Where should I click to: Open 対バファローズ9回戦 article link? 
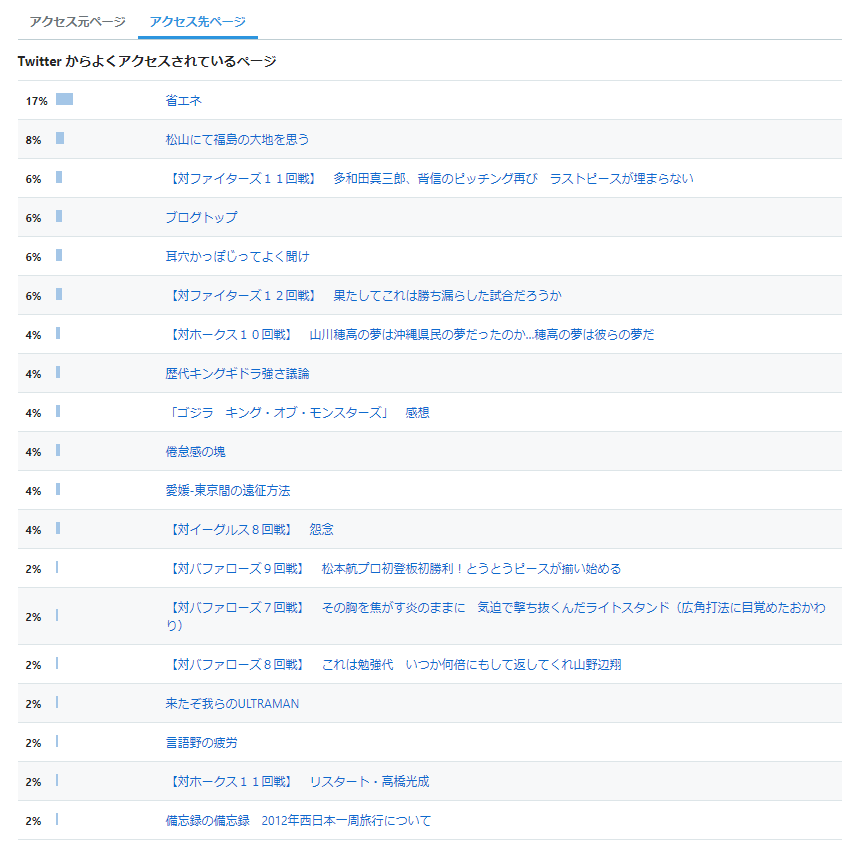point(394,569)
